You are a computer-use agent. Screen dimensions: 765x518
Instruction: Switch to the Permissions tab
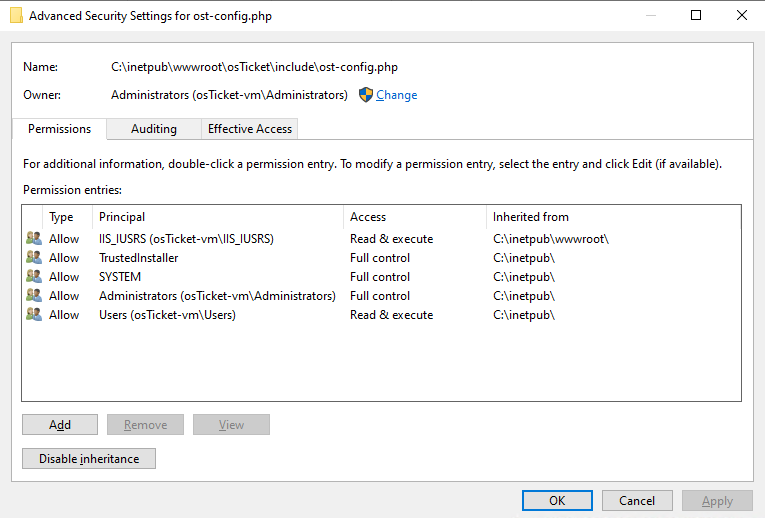click(x=60, y=129)
